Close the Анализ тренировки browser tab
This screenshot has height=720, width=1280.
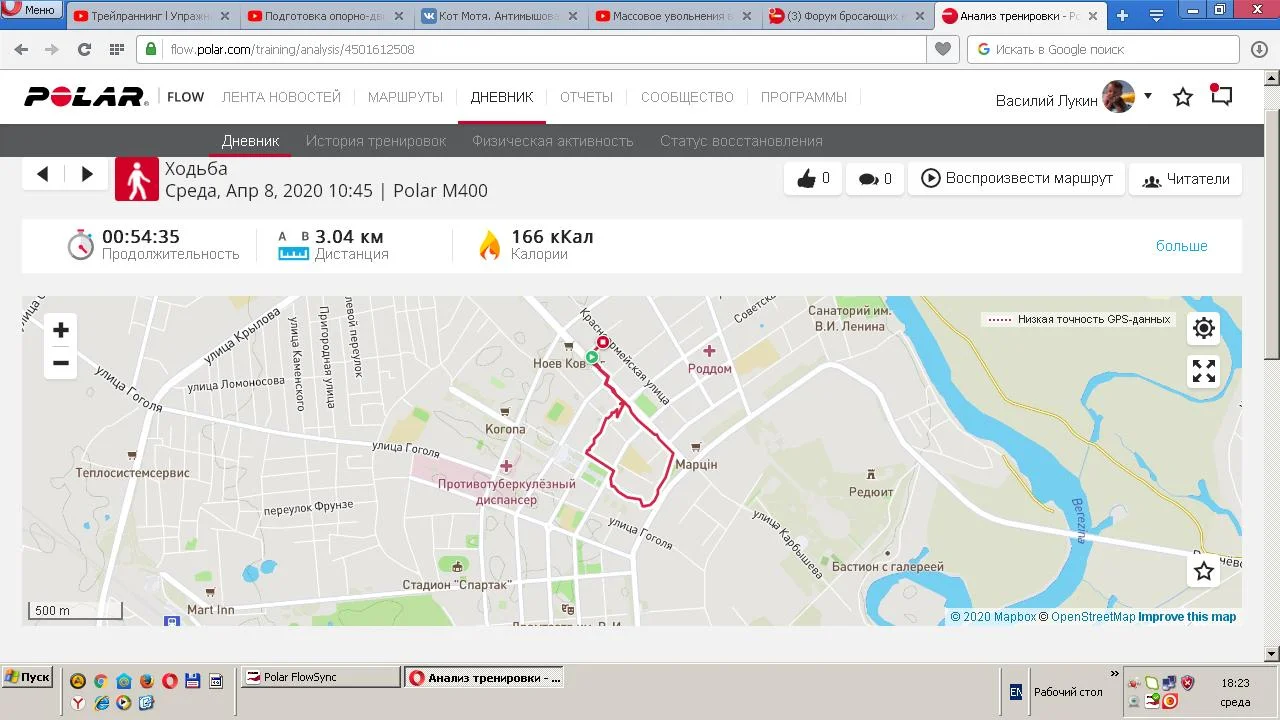(x=1093, y=16)
